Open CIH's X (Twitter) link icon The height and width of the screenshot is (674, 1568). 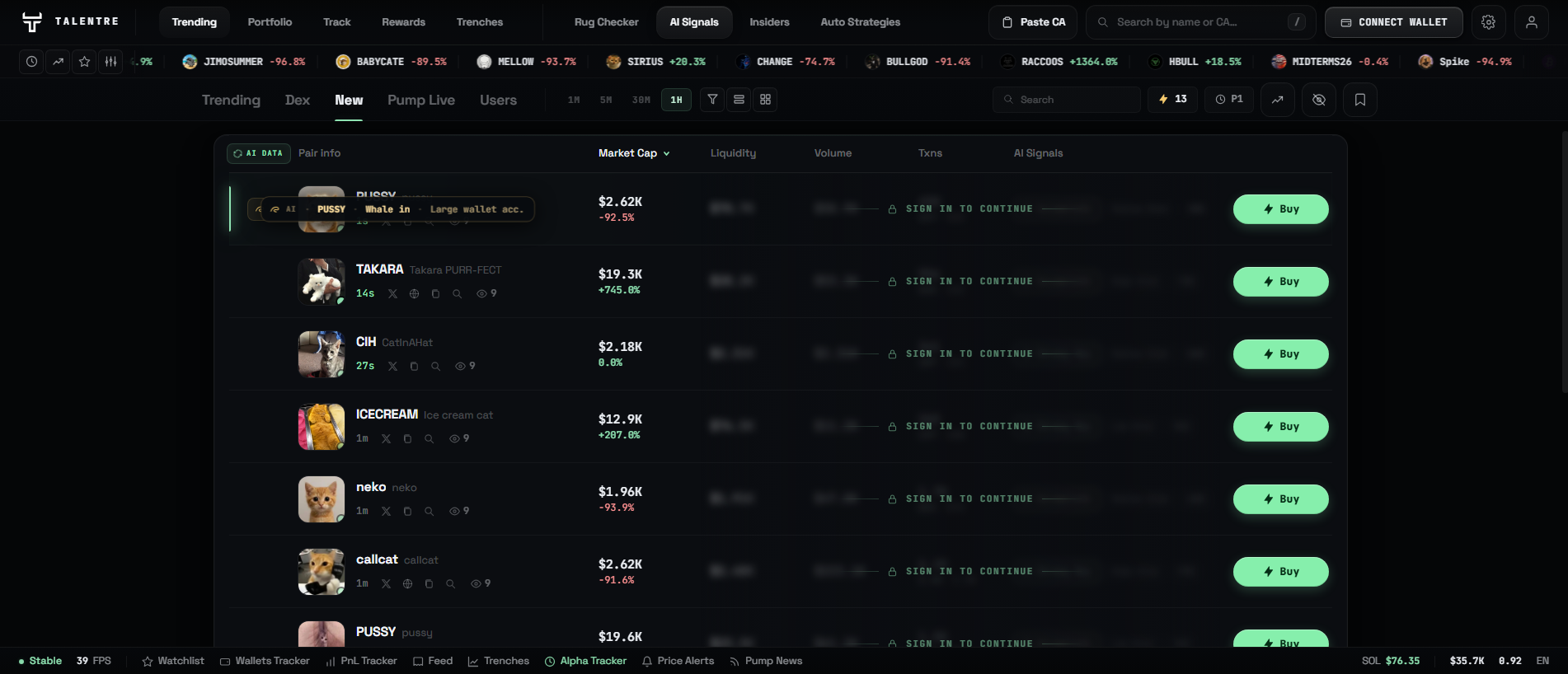coord(392,366)
